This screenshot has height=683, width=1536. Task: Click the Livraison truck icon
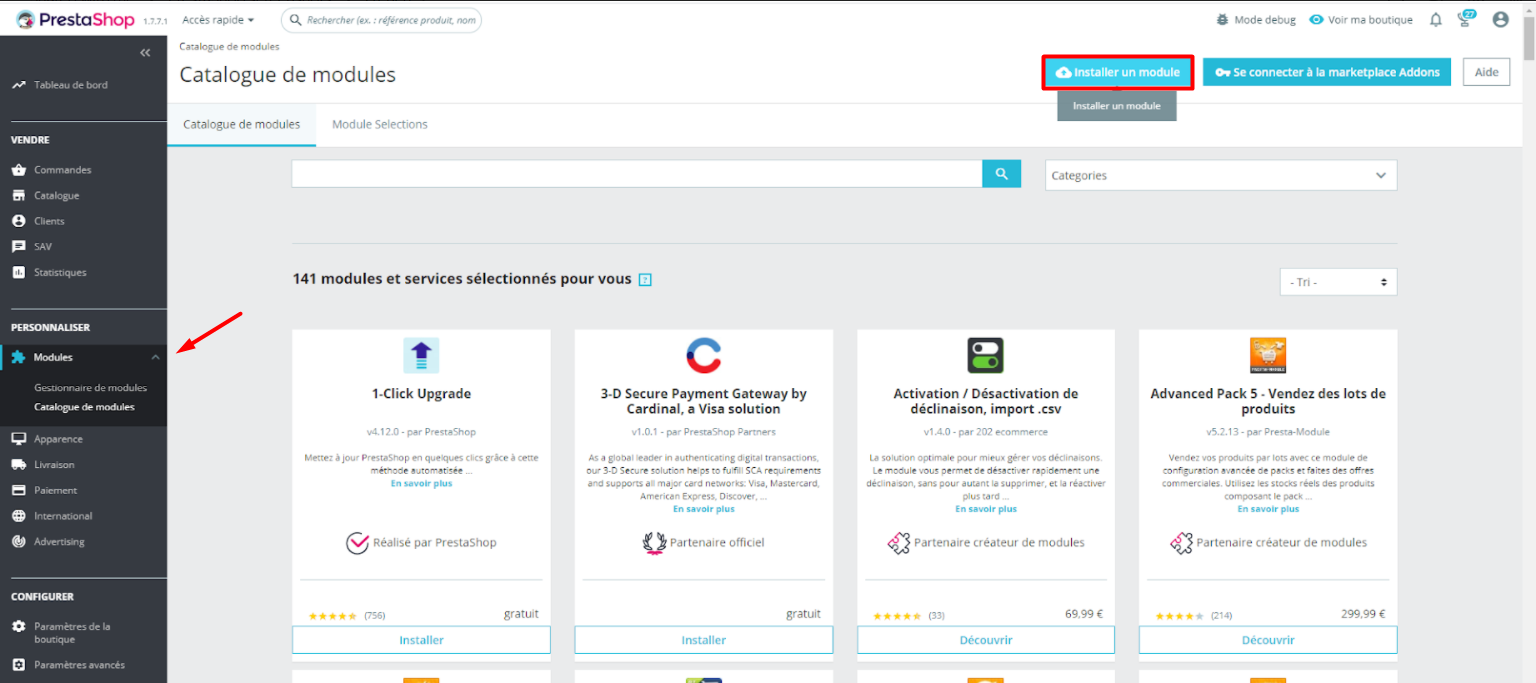tap(18, 465)
